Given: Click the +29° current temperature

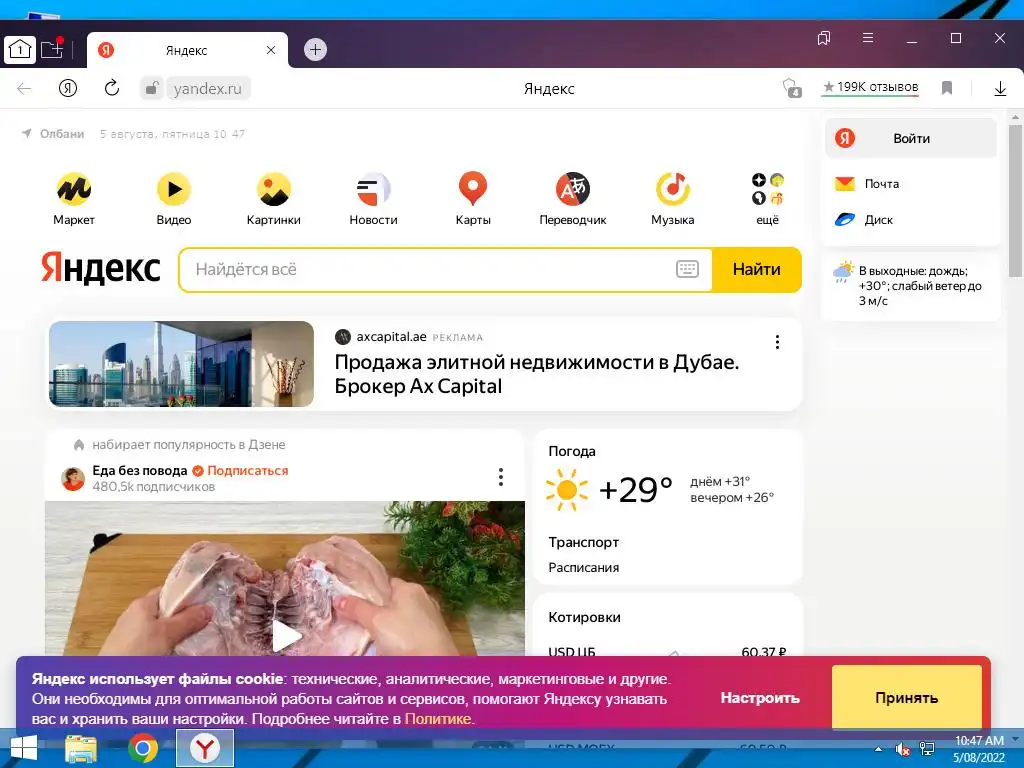Looking at the screenshot, I should pos(635,489).
